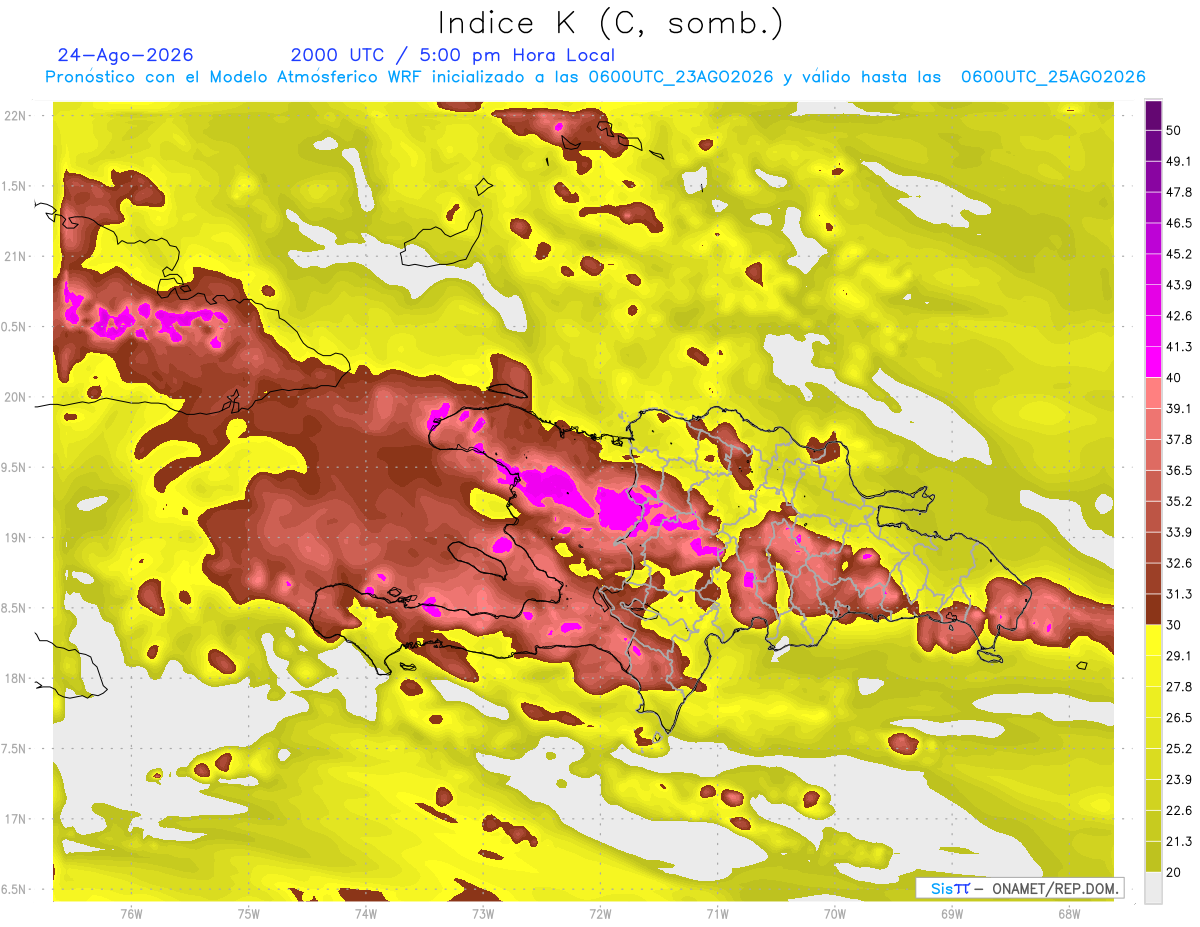
Task: Click the latitude axis label '17N'
Action: pos(16,819)
